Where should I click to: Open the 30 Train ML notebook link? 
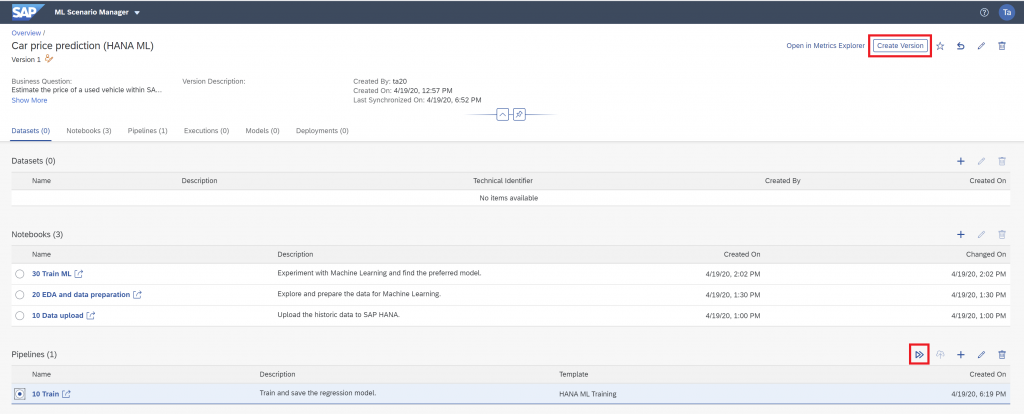pos(52,274)
